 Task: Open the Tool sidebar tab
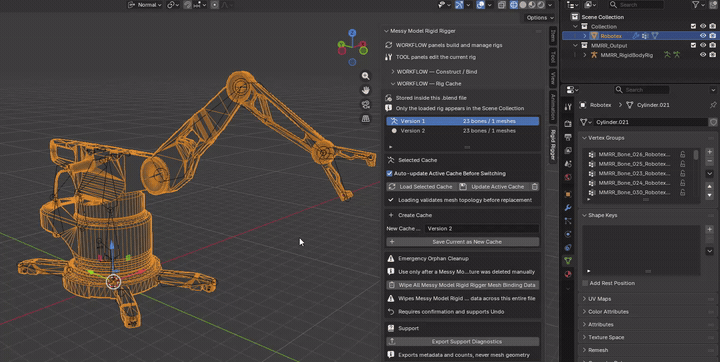(553, 57)
